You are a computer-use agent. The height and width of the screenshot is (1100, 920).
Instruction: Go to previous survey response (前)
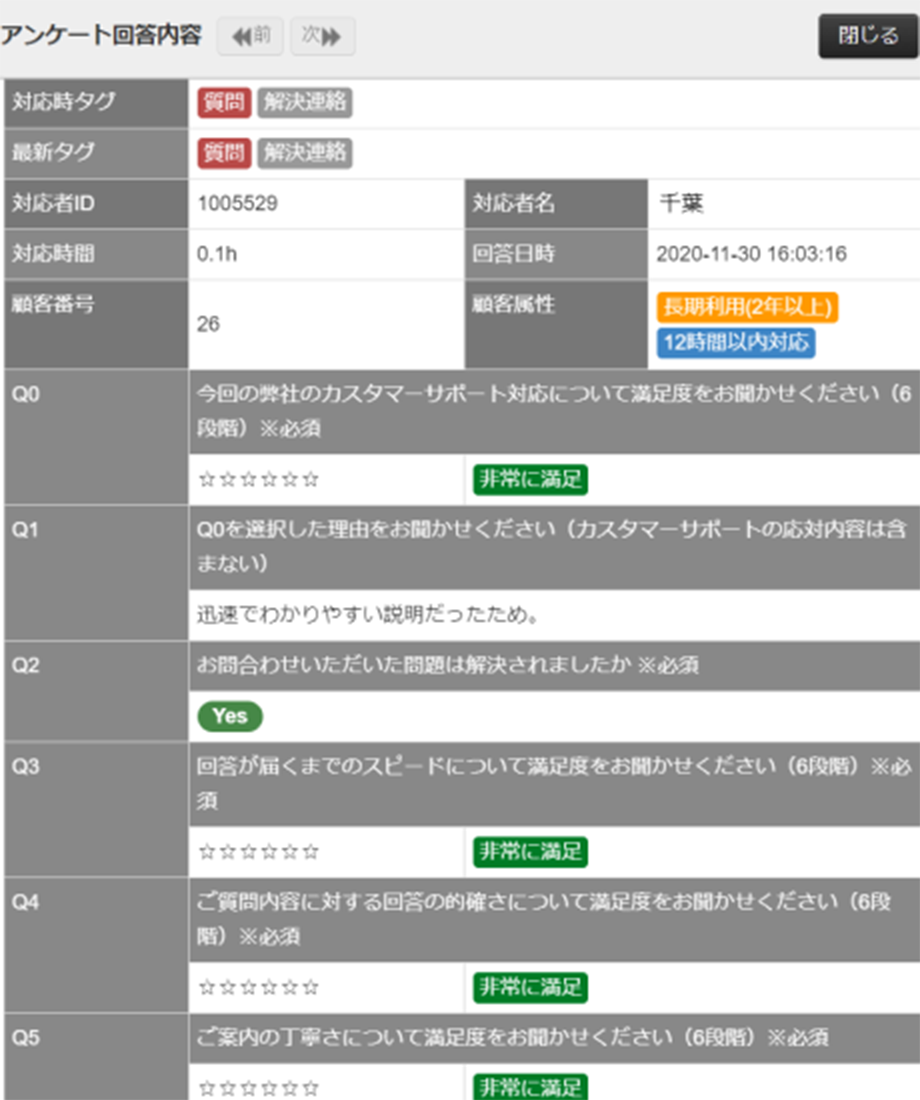coord(250,36)
